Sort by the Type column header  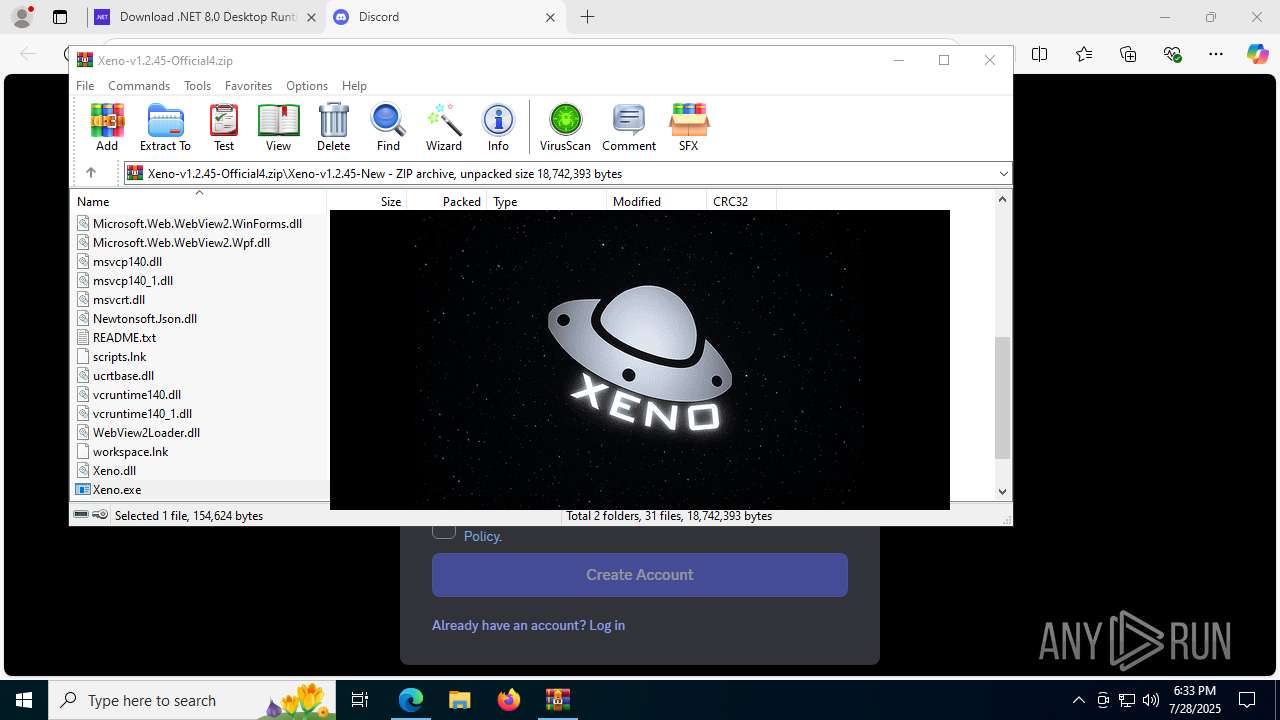[547, 201]
